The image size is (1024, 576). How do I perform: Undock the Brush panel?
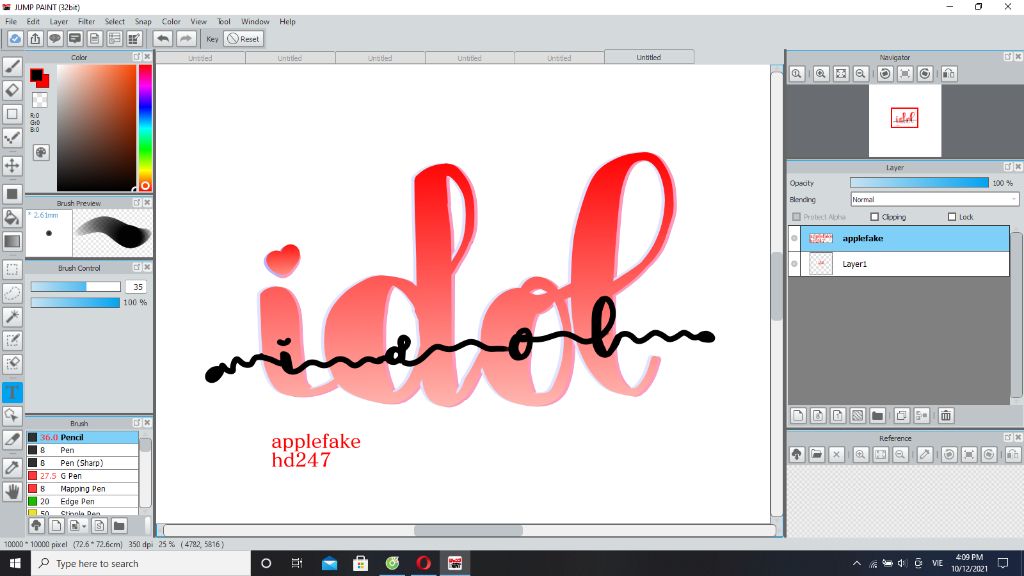point(137,423)
